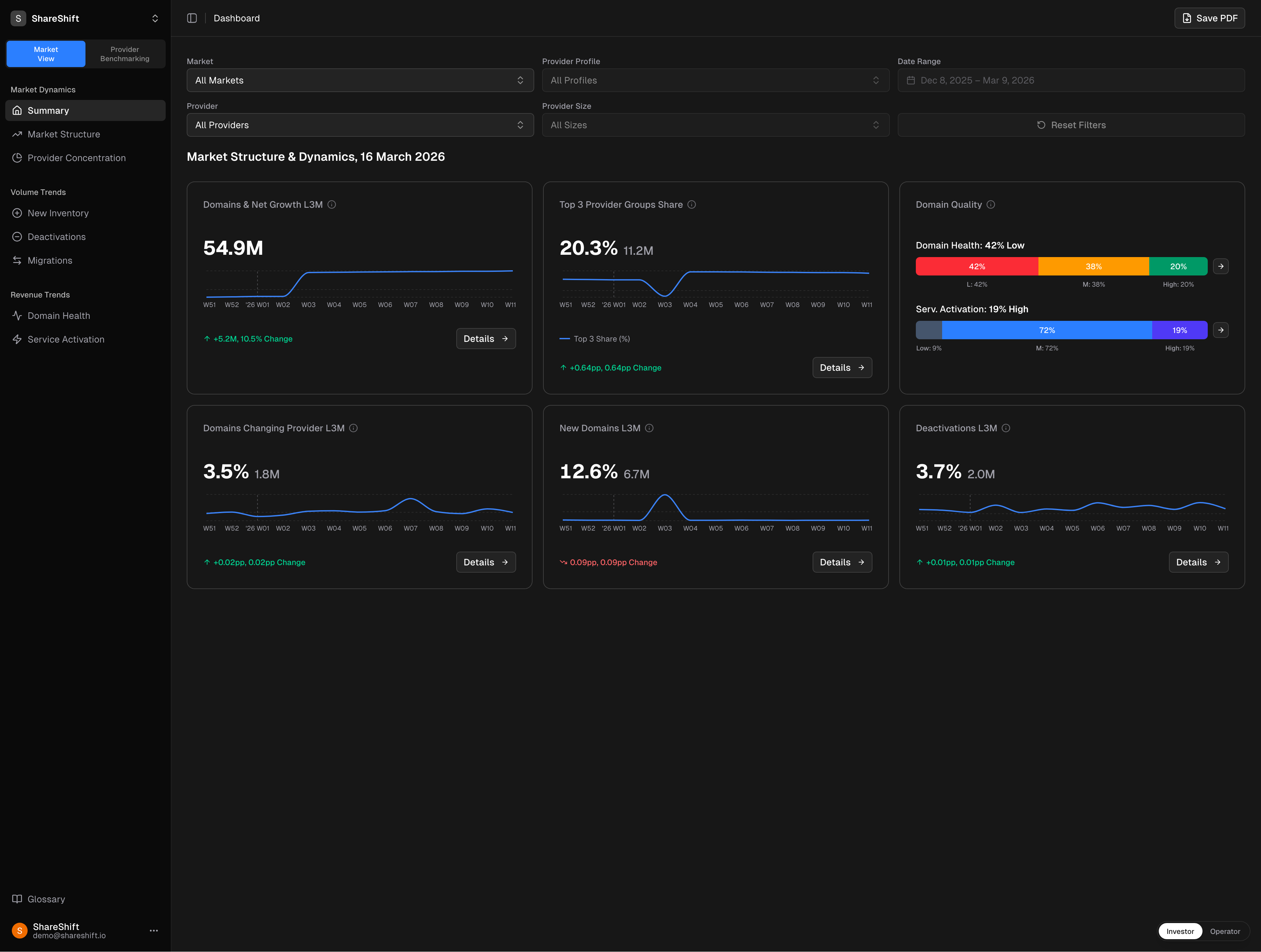Select the Deactivations minus icon
This screenshot has width=1261, height=952.
[x=17, y=237]
